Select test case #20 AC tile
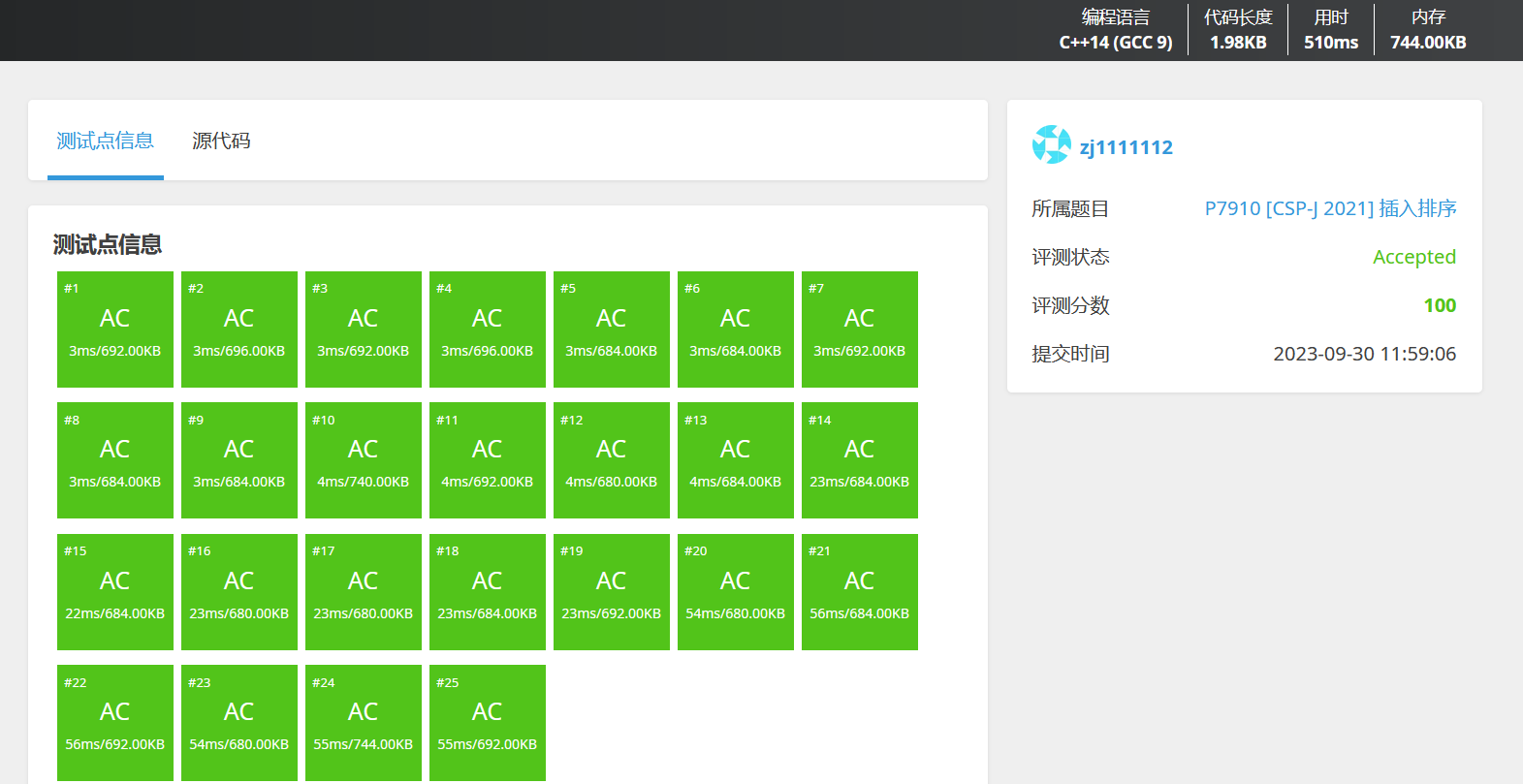 click(736, 592)
